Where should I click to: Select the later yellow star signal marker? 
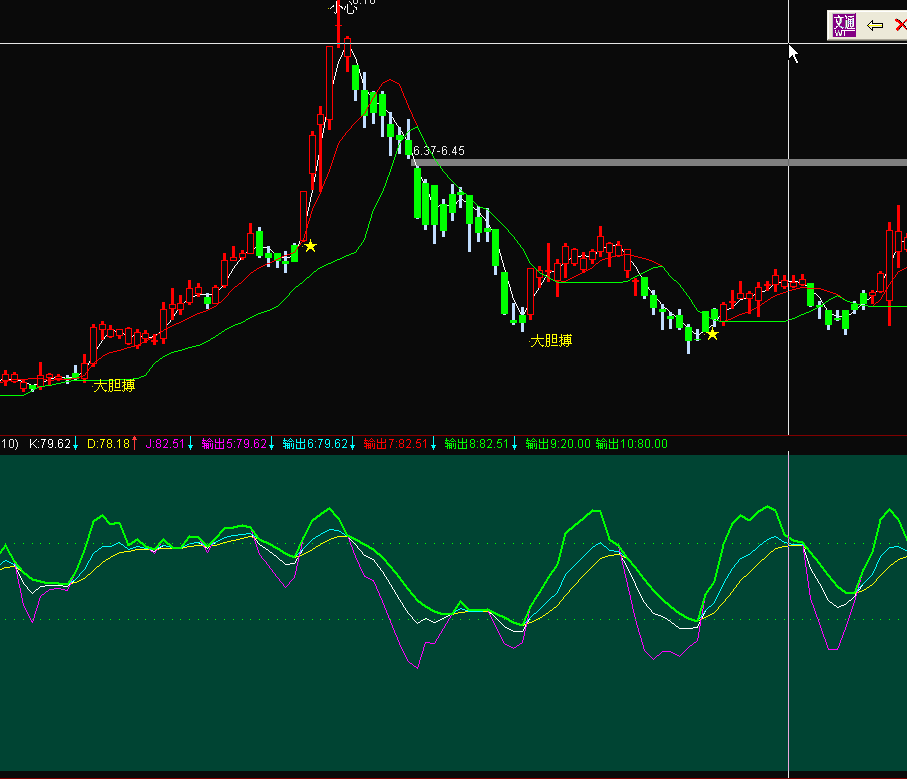[x=712, y=334]
